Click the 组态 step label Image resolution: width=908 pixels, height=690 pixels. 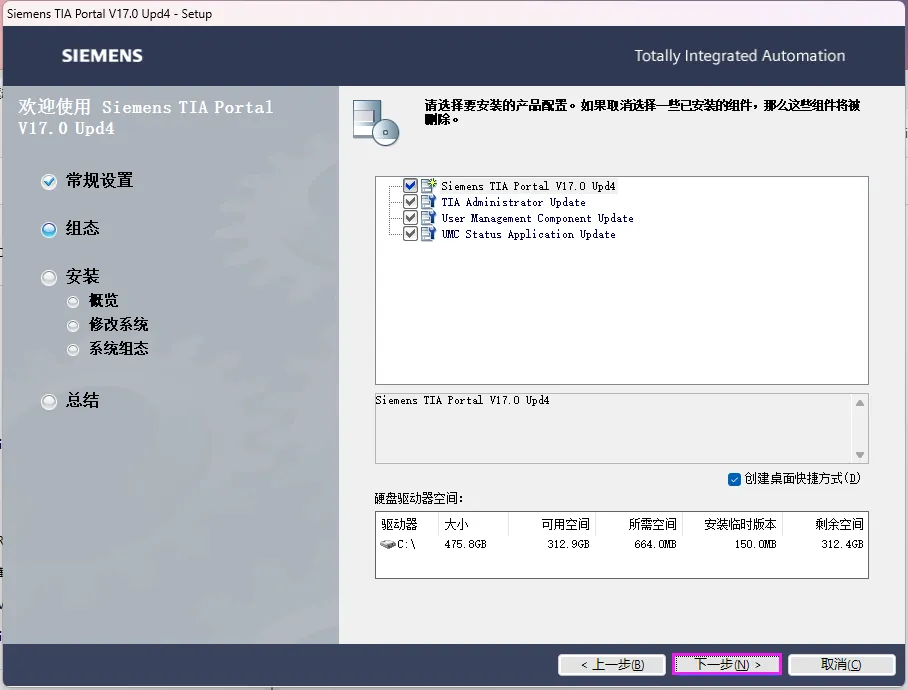tap(82, 229)
